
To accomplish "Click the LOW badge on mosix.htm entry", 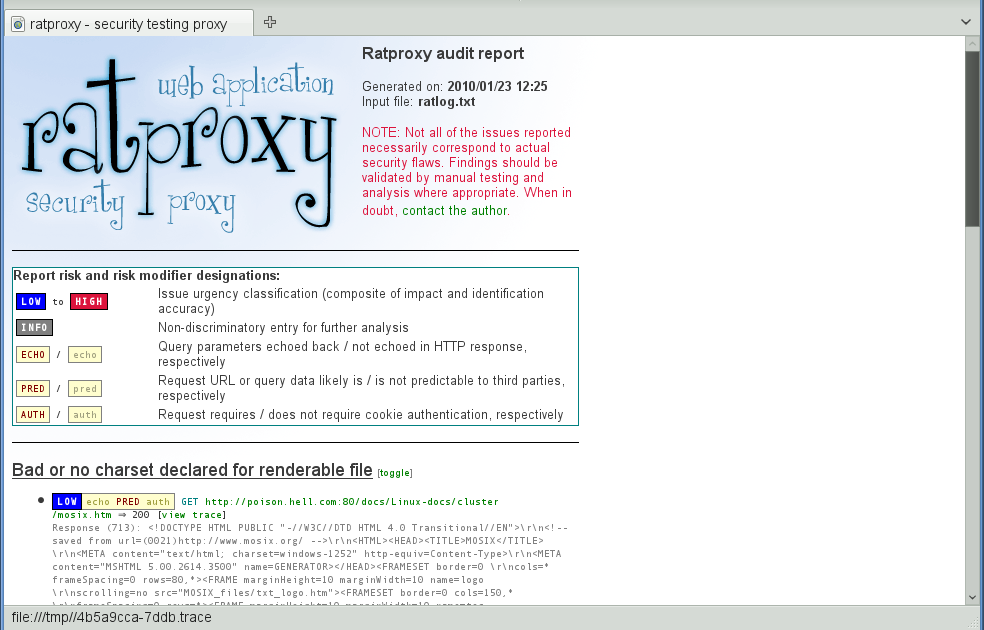I will (67, 501).
